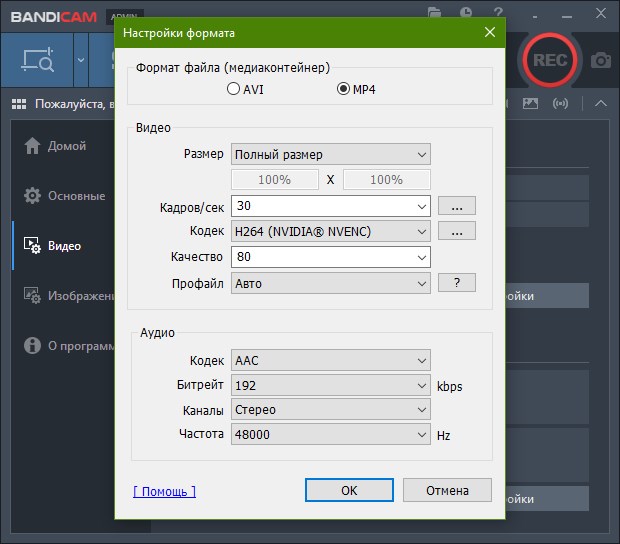Screen dimensions: 620x544
Task: Open the Домой home sidebar item
Action: [x=55, y=146]
